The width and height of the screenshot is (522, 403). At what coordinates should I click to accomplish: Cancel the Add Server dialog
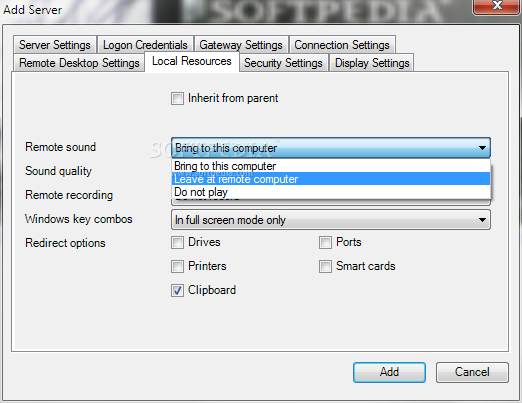(x=472, y=372)
